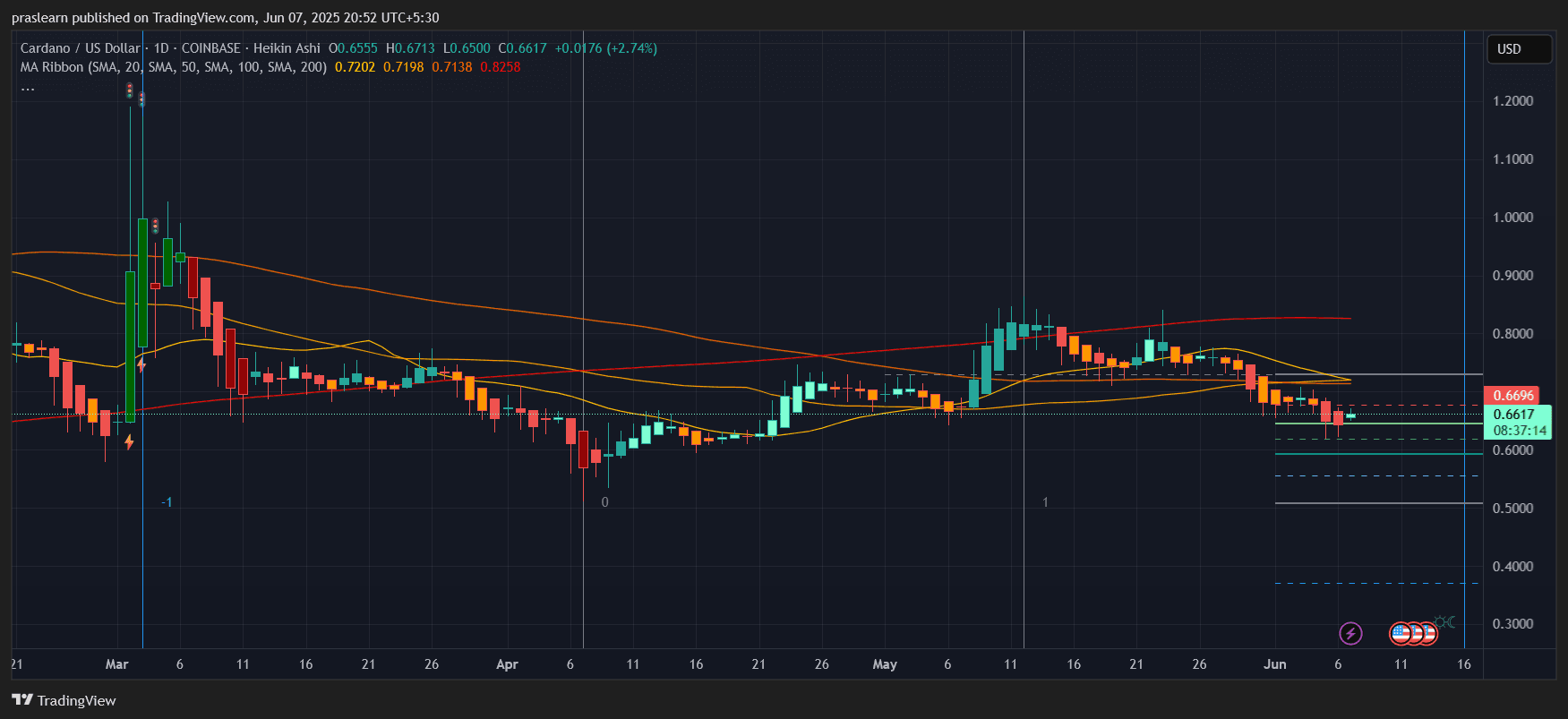Click the green 0.6617 current price label

pyautogui.click(x=1513, y=414)
